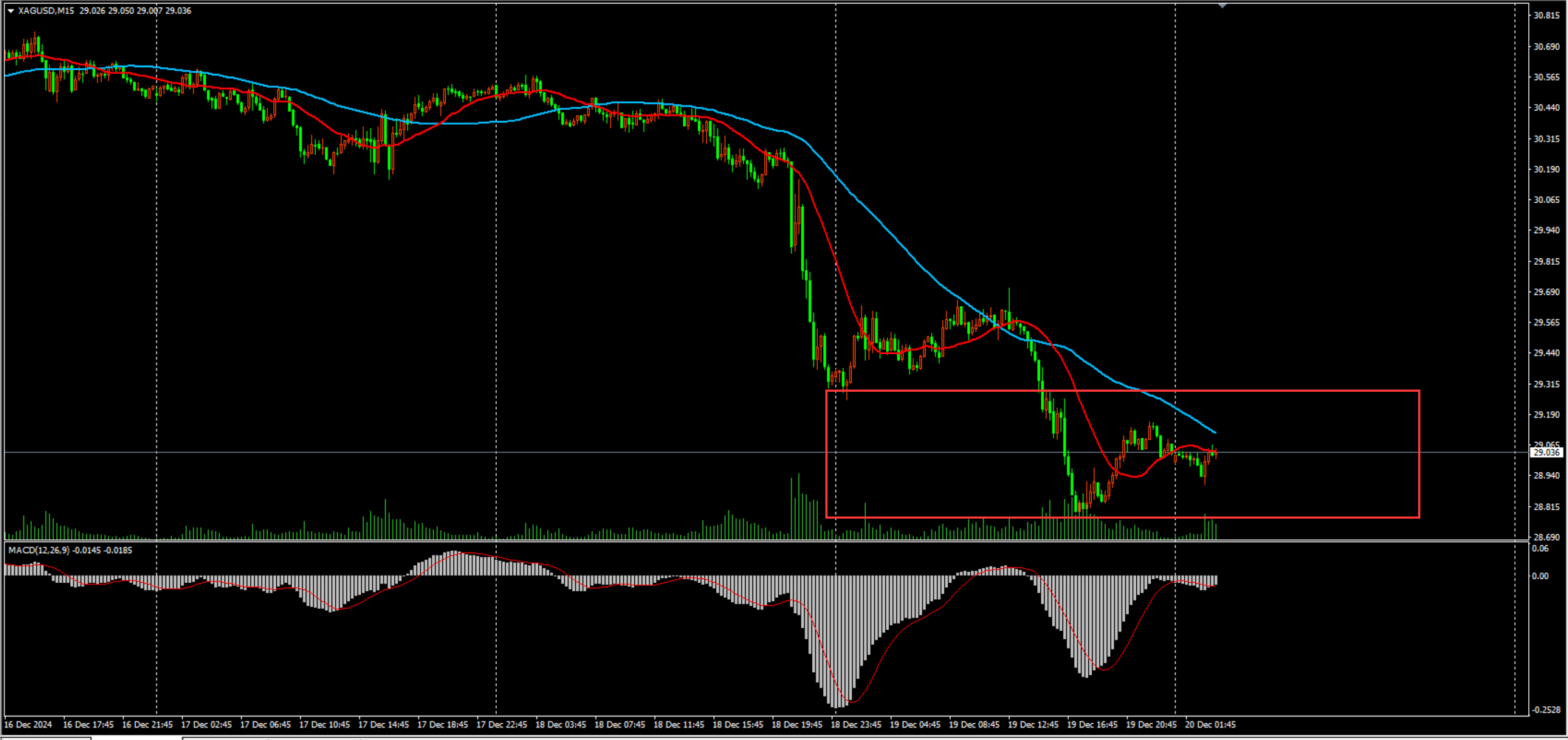Click the 17 Dec 22:45 time label
Viewport: 1568px width, 740px height.
pos(502,725)
